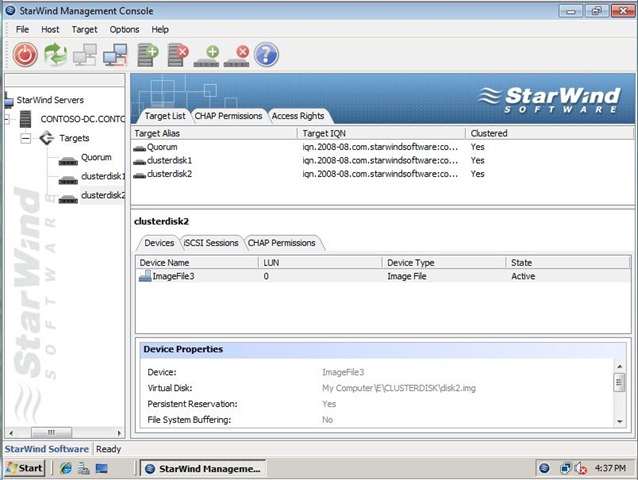
Task: Open the Access Rights tab
Action: tap(298, 116)
